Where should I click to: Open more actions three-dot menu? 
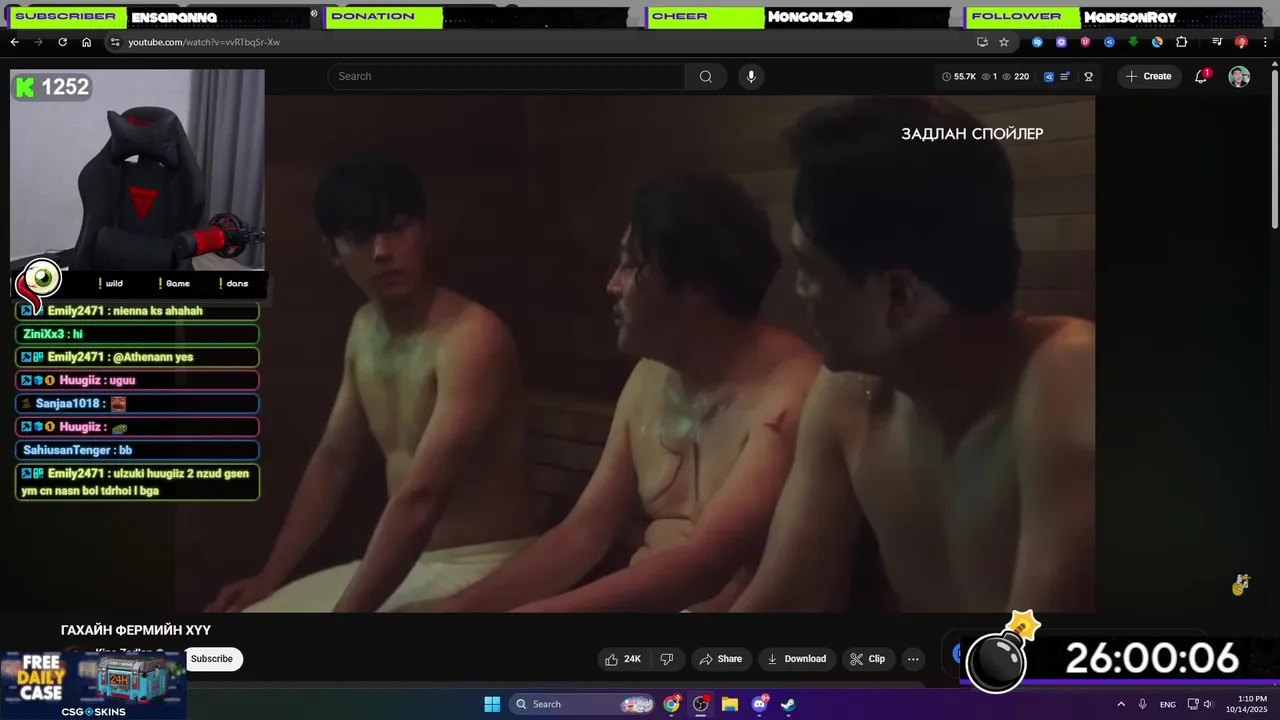(913, 659)
